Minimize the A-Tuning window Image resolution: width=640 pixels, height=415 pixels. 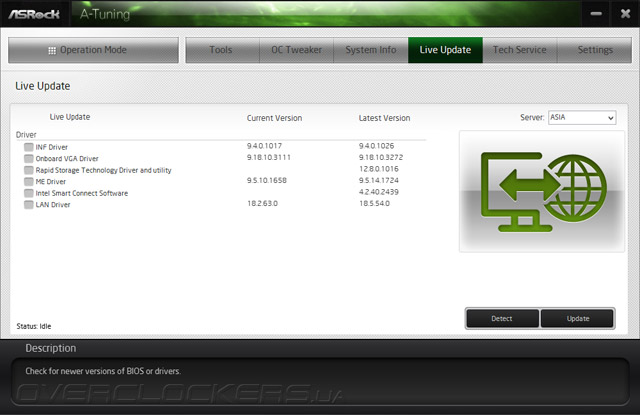pyautogui.click(x=596, y=14)
